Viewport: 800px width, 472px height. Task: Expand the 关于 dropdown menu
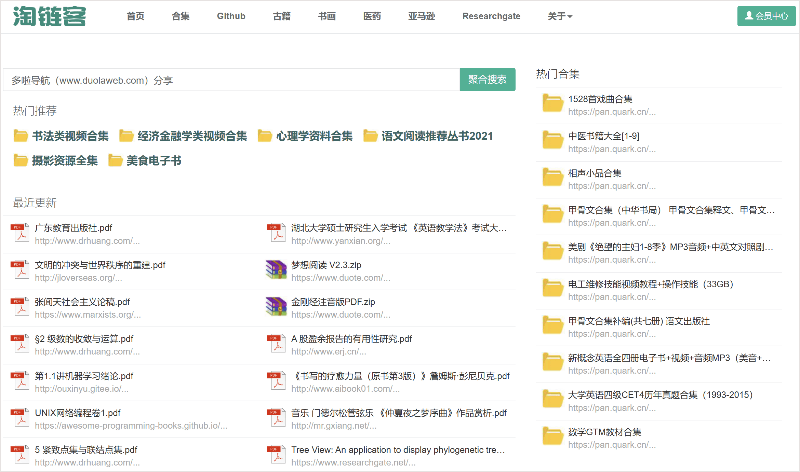560,16
